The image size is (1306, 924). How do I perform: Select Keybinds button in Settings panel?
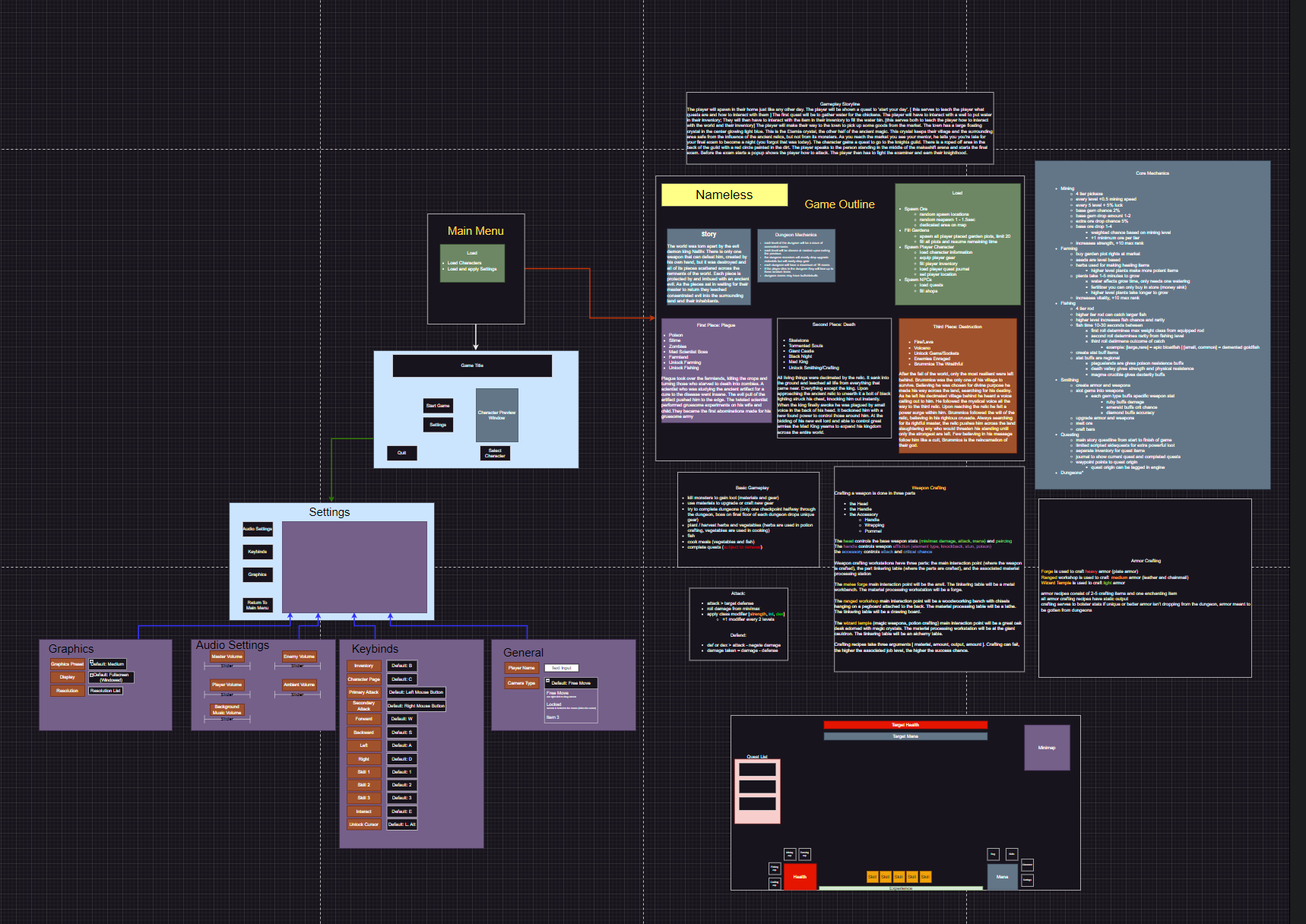pyautogui.click(x=257, y=552)
